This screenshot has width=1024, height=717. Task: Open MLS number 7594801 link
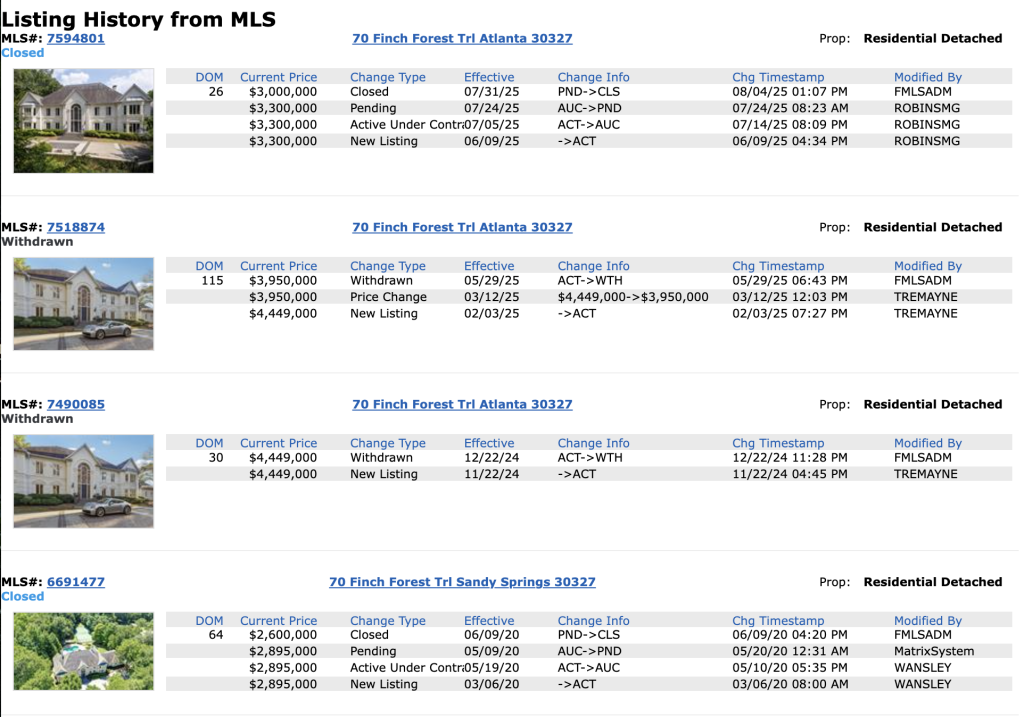click(76, 39)
